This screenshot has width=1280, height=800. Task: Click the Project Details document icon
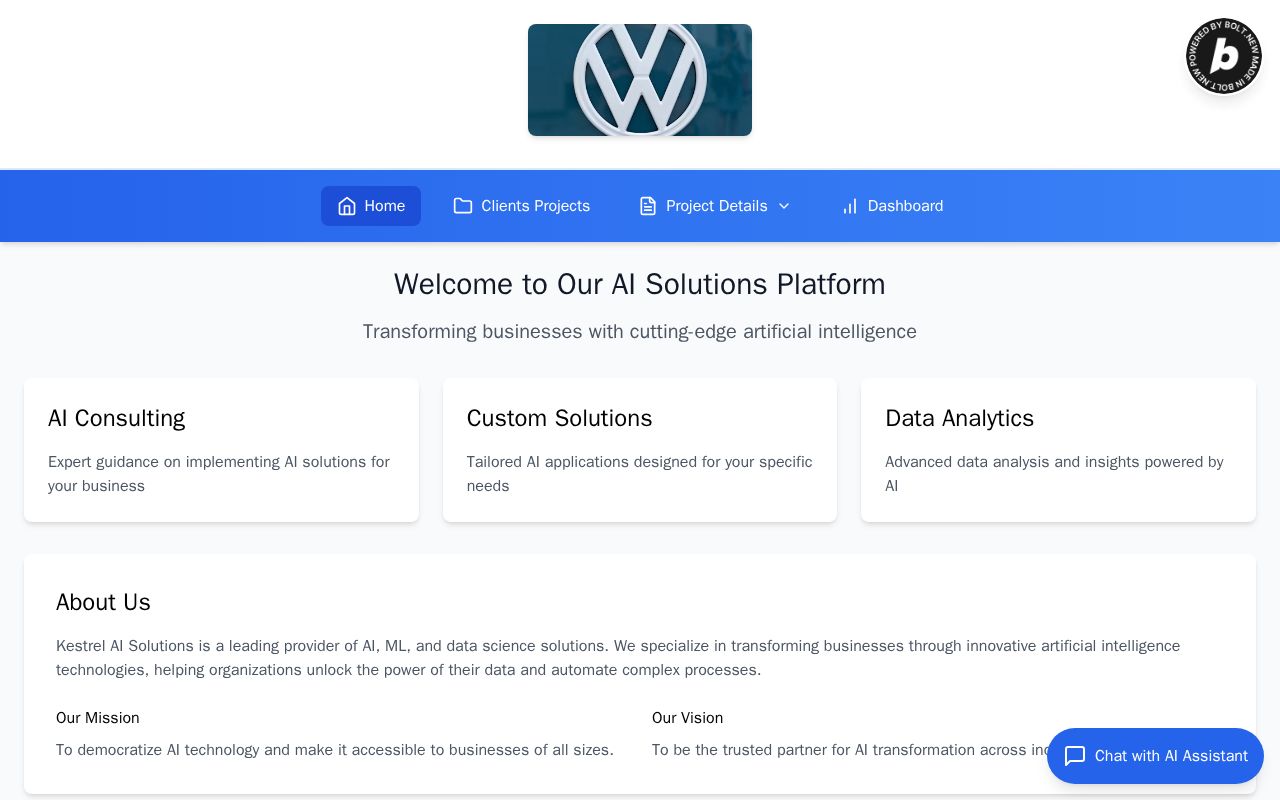pyautogui.click(x=648, y=206)
